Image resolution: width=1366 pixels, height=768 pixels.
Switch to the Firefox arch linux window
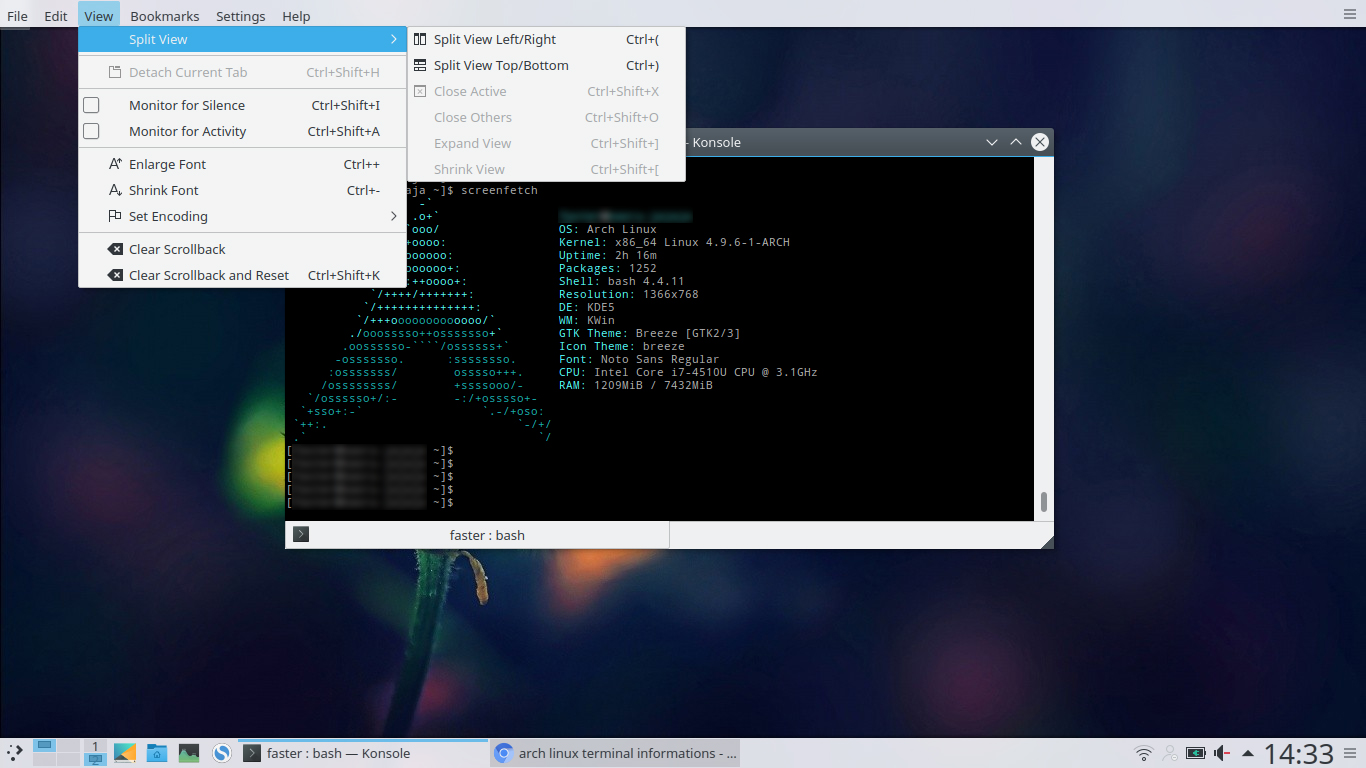[613, 752]
